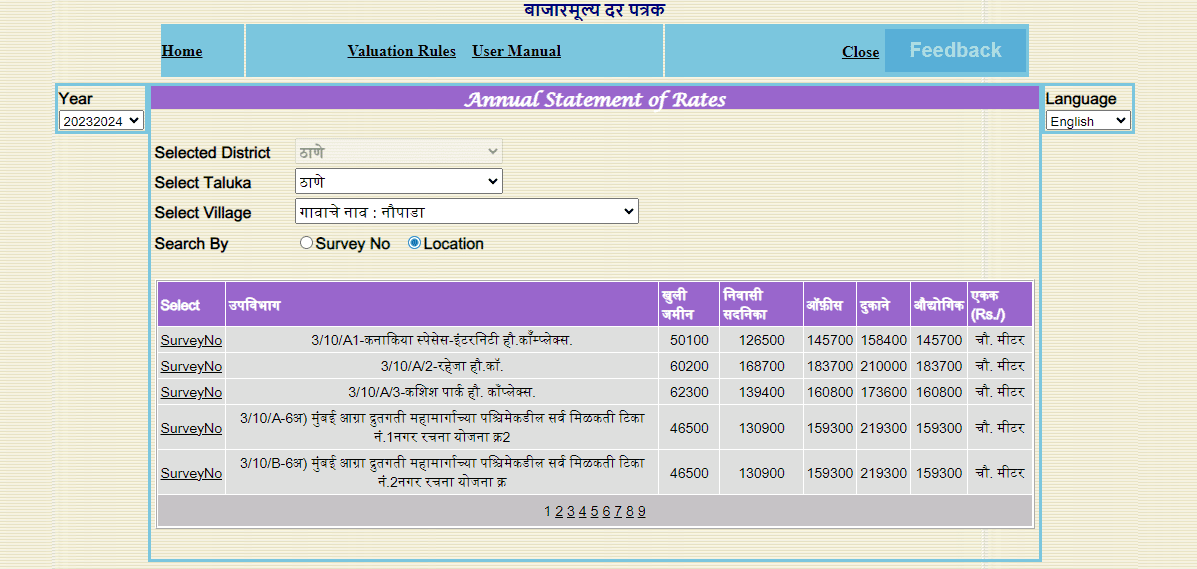Click the खुली जमीन column header

point(689,305)
